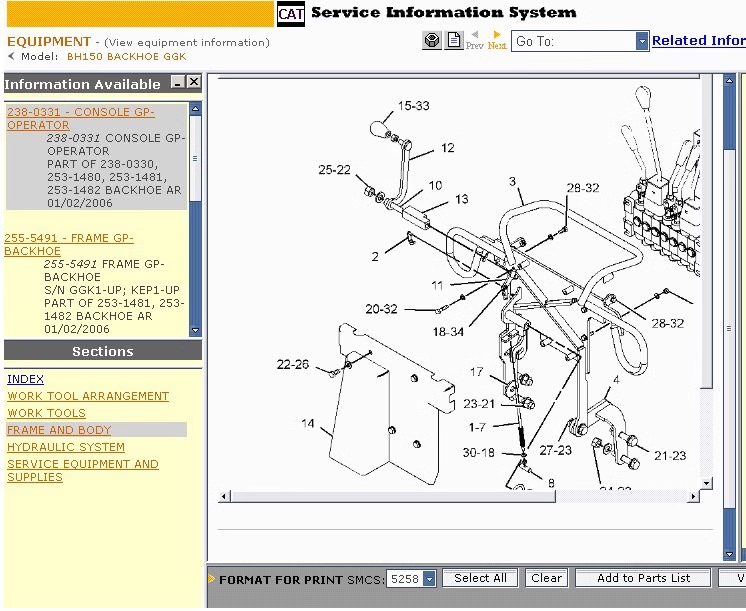This screenshot has height=611, width=746.
Task: Click Add to Parts List button
Action: [643, 578]
